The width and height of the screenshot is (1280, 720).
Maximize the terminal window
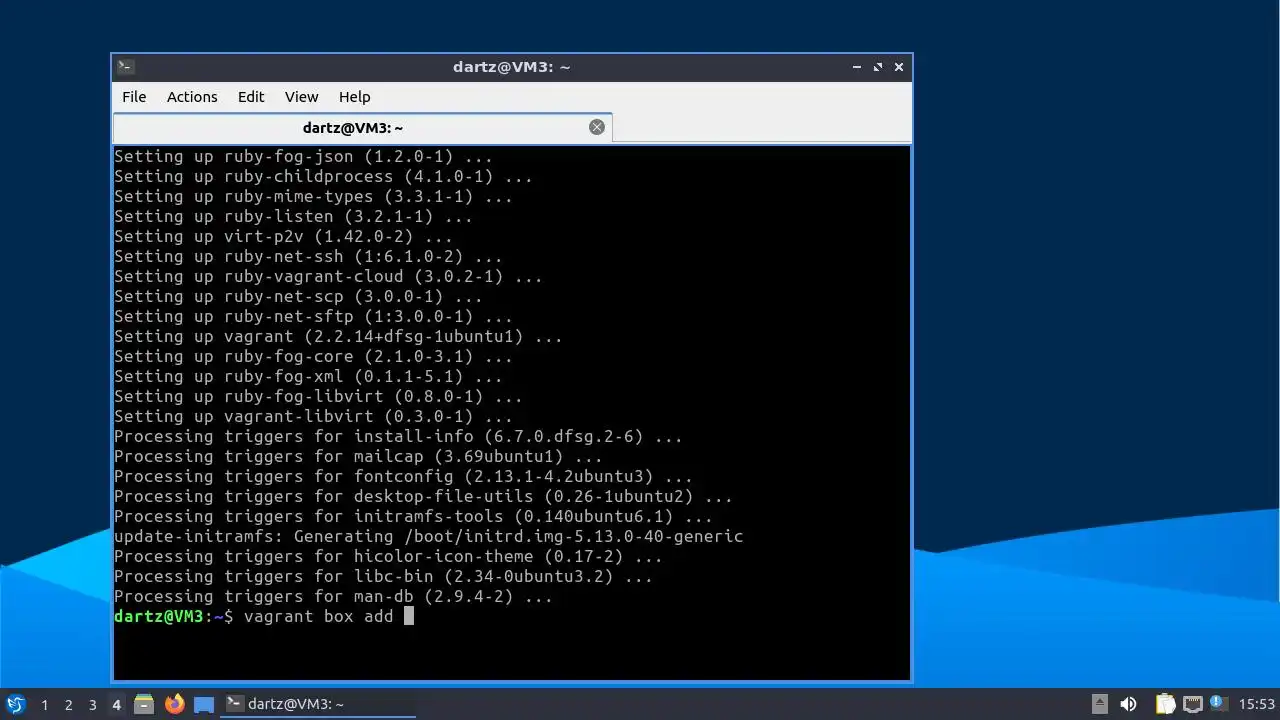point(878,67)
